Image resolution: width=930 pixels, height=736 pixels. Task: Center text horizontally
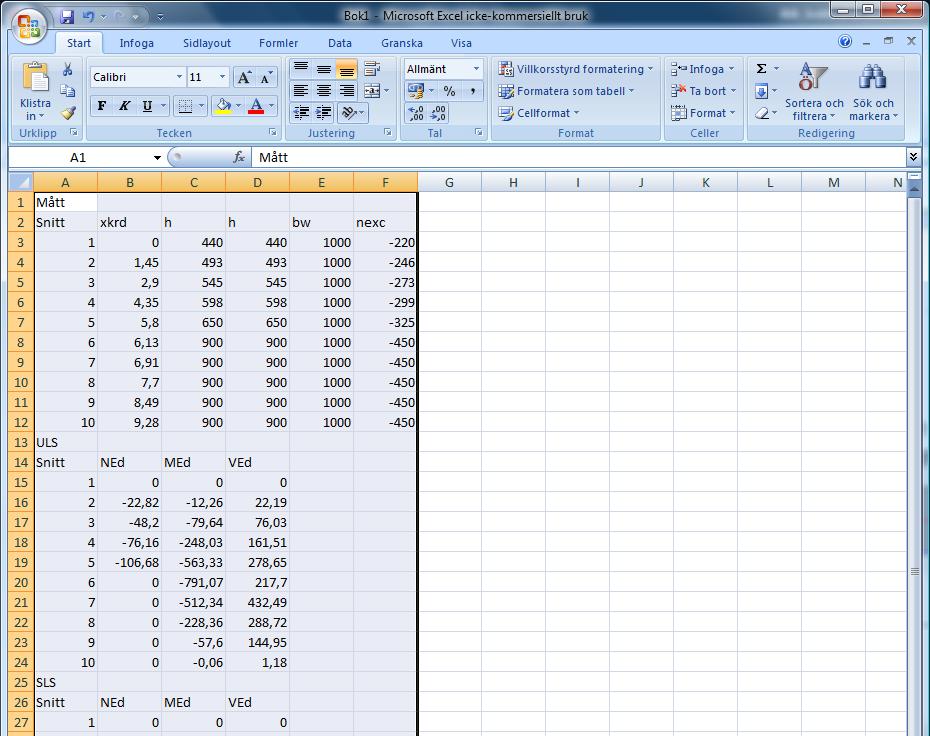(x=324, y=91)
